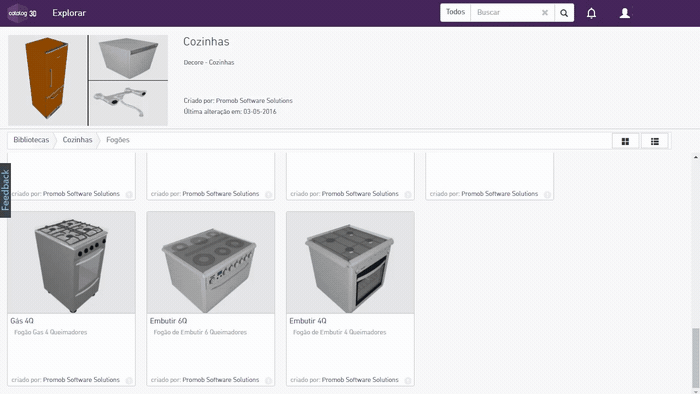The height and width of the screenshot is (394, 700).
Task: Clear the search field with X
Action: click(x=545, y=12)
